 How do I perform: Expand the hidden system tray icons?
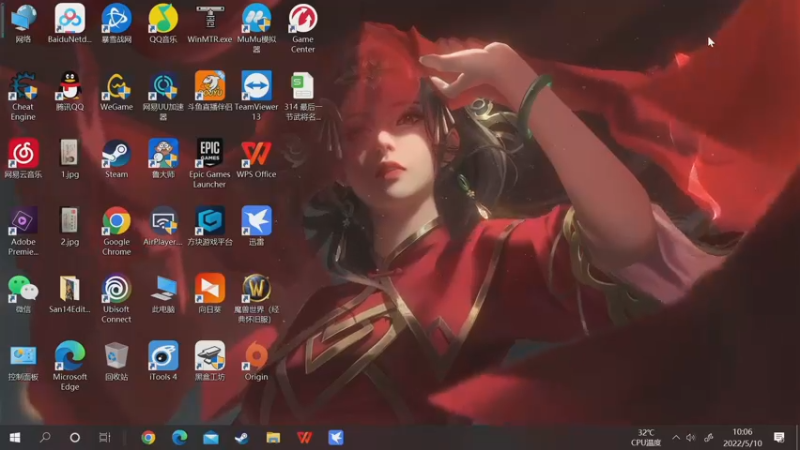(x=676, y=437)
